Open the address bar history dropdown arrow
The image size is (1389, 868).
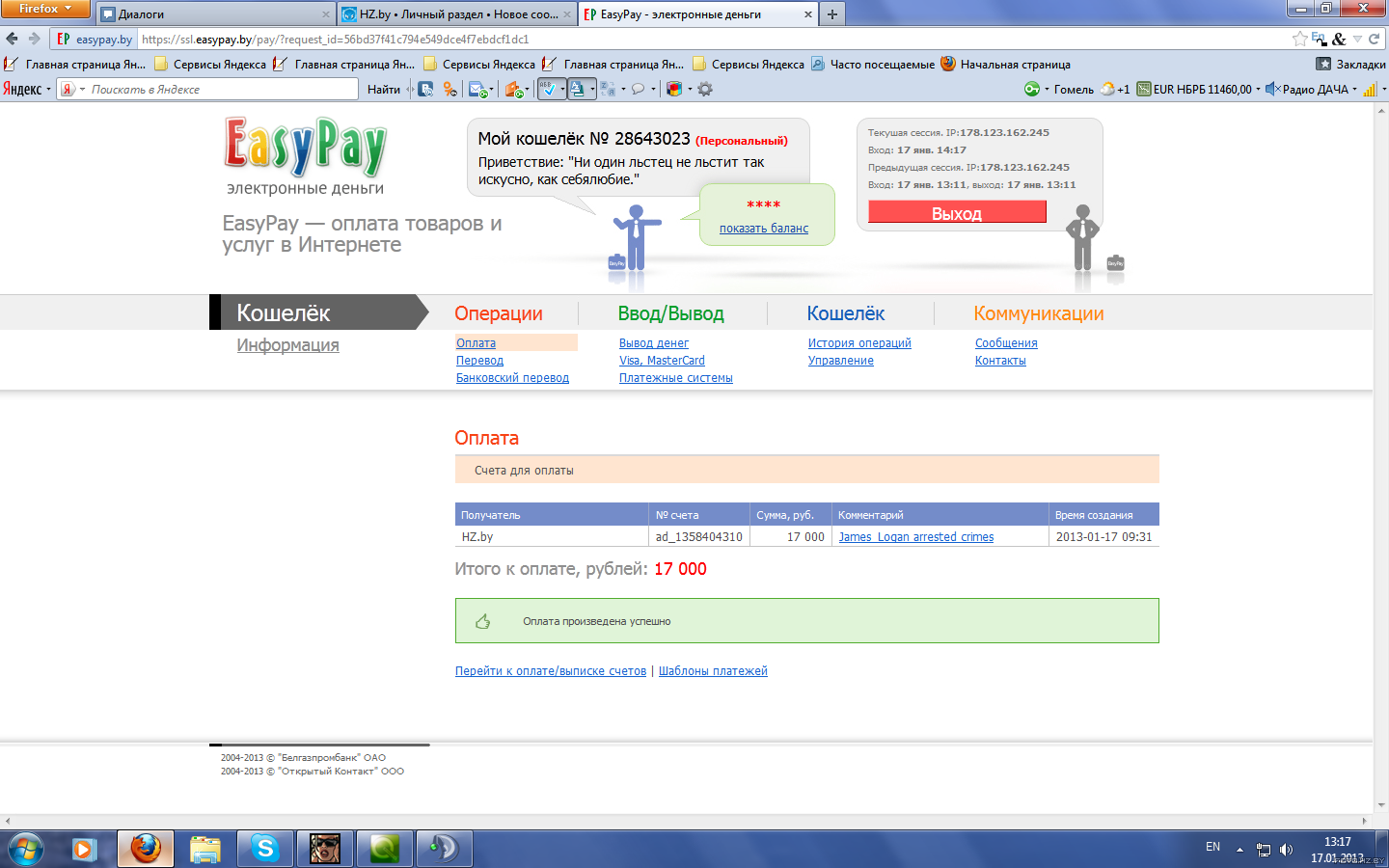[x=1357, y=39]
